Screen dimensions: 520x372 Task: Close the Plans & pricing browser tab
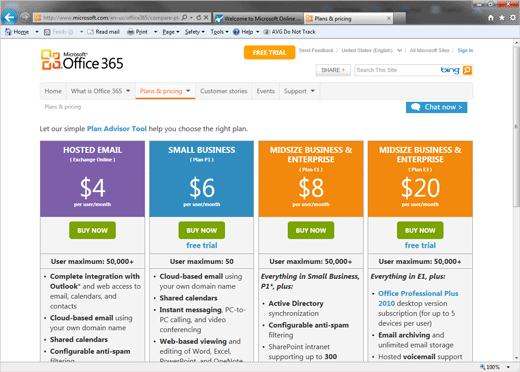click(388, 18)
